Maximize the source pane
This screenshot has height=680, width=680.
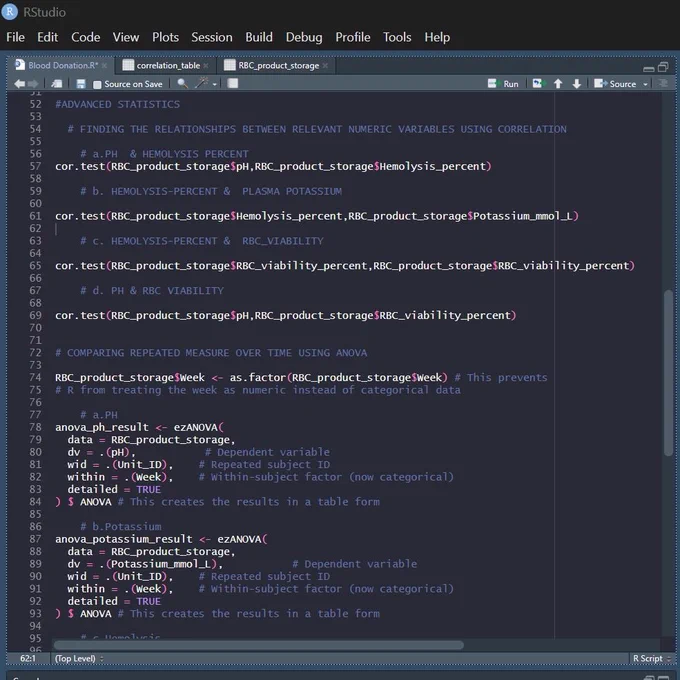point(663,67)
